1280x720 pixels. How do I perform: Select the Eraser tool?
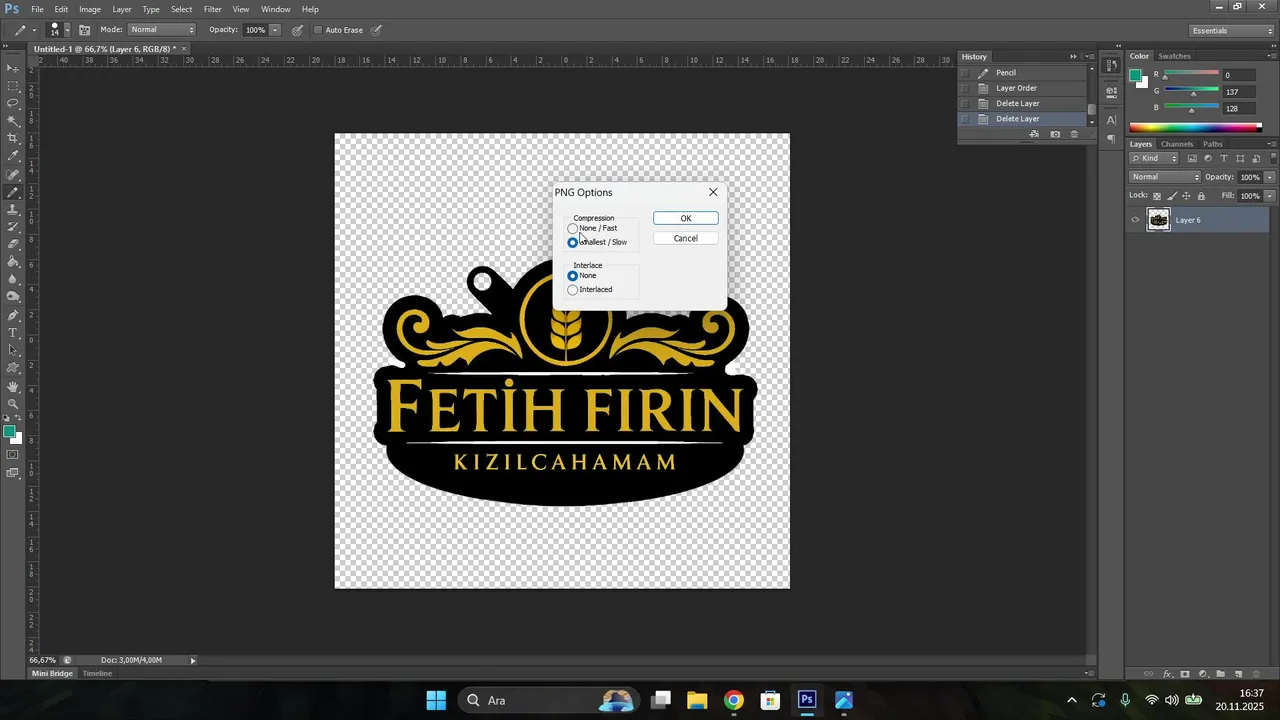click(x=13, y=244)
